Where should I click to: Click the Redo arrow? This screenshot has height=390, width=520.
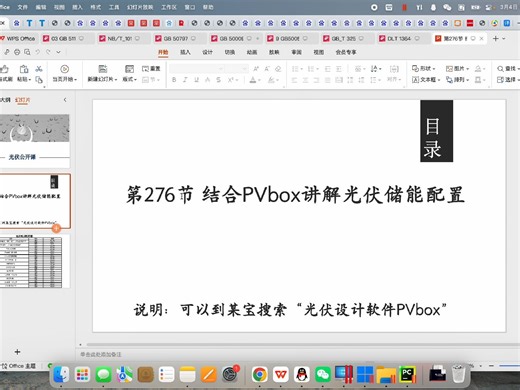(x=48, y=52)
